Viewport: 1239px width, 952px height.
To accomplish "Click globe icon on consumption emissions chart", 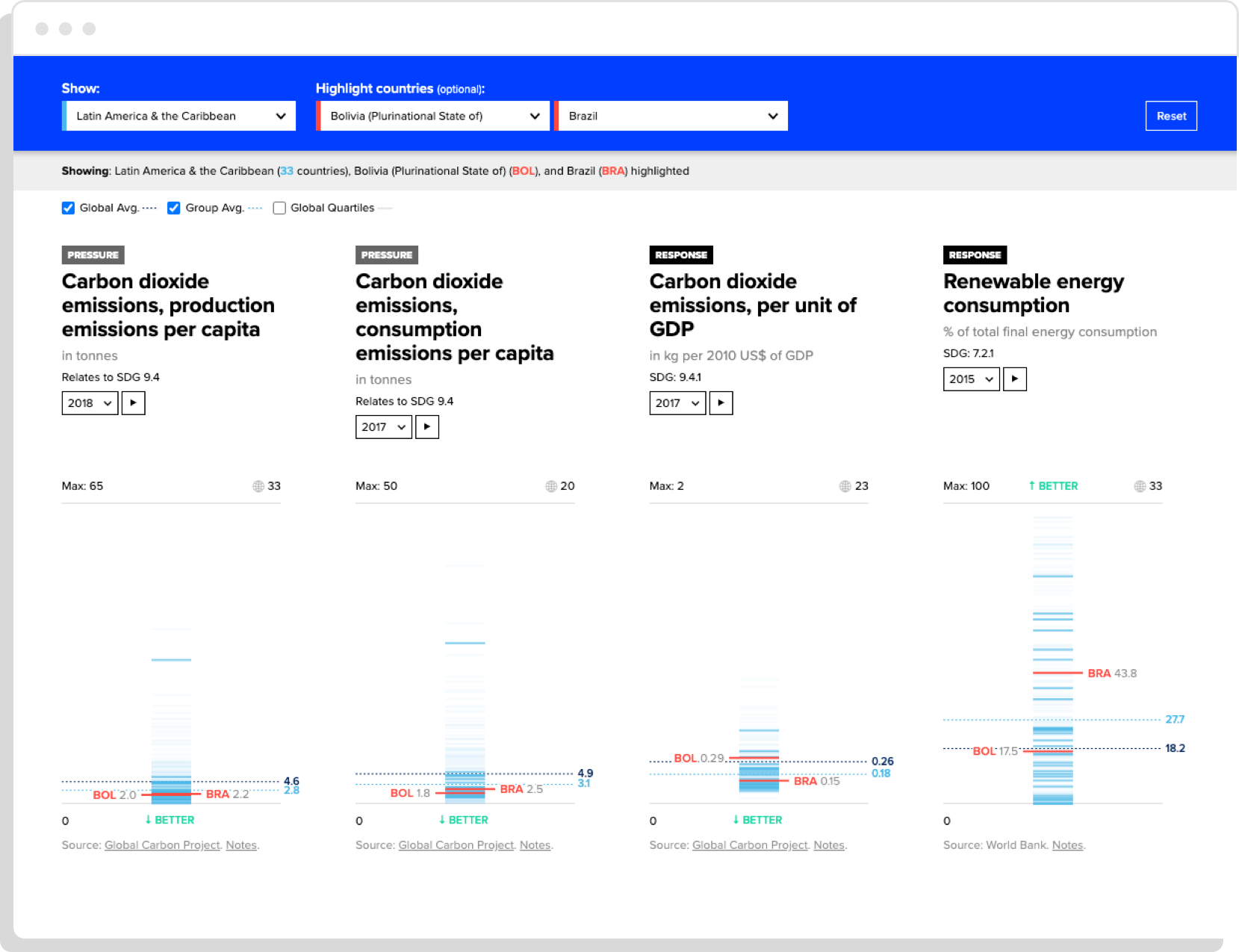I will point(551,486).
